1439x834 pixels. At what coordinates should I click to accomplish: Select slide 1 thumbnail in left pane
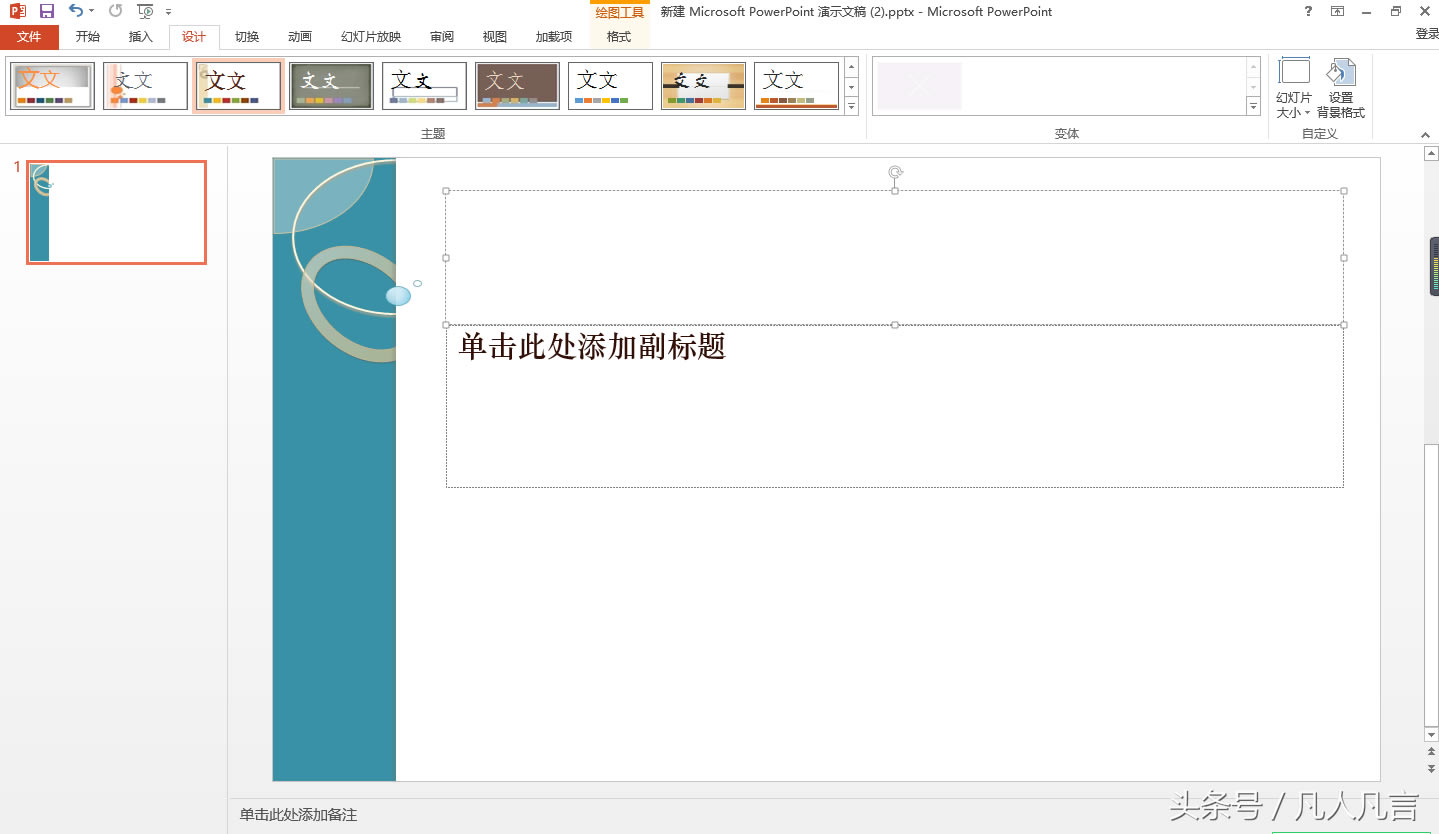click(x=115, y=211)
